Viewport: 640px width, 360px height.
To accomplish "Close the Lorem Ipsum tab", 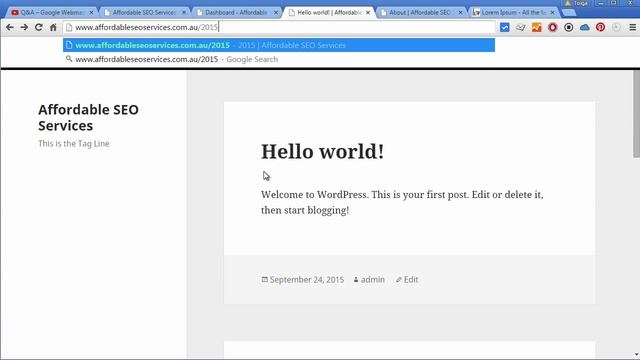I will pyautogui.click(x=553, y=13).
